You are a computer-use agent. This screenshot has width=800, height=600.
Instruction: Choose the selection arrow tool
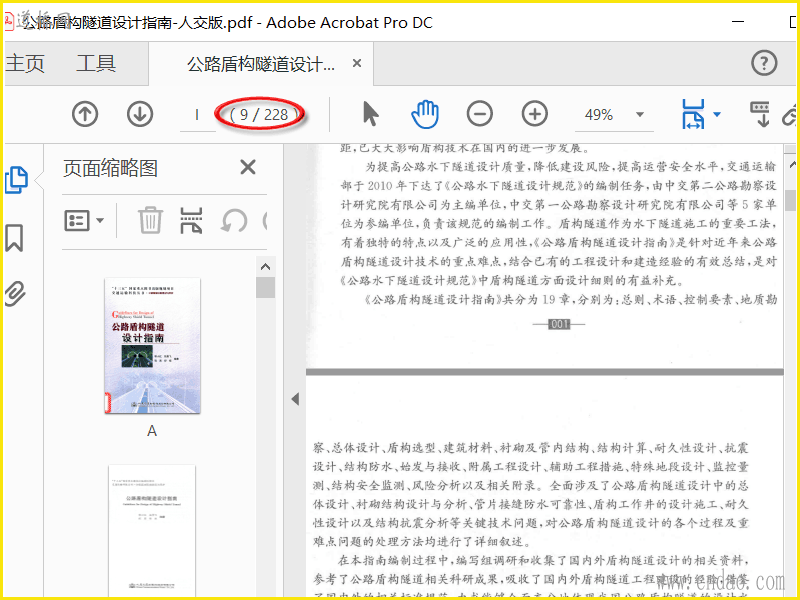[371, 113]
